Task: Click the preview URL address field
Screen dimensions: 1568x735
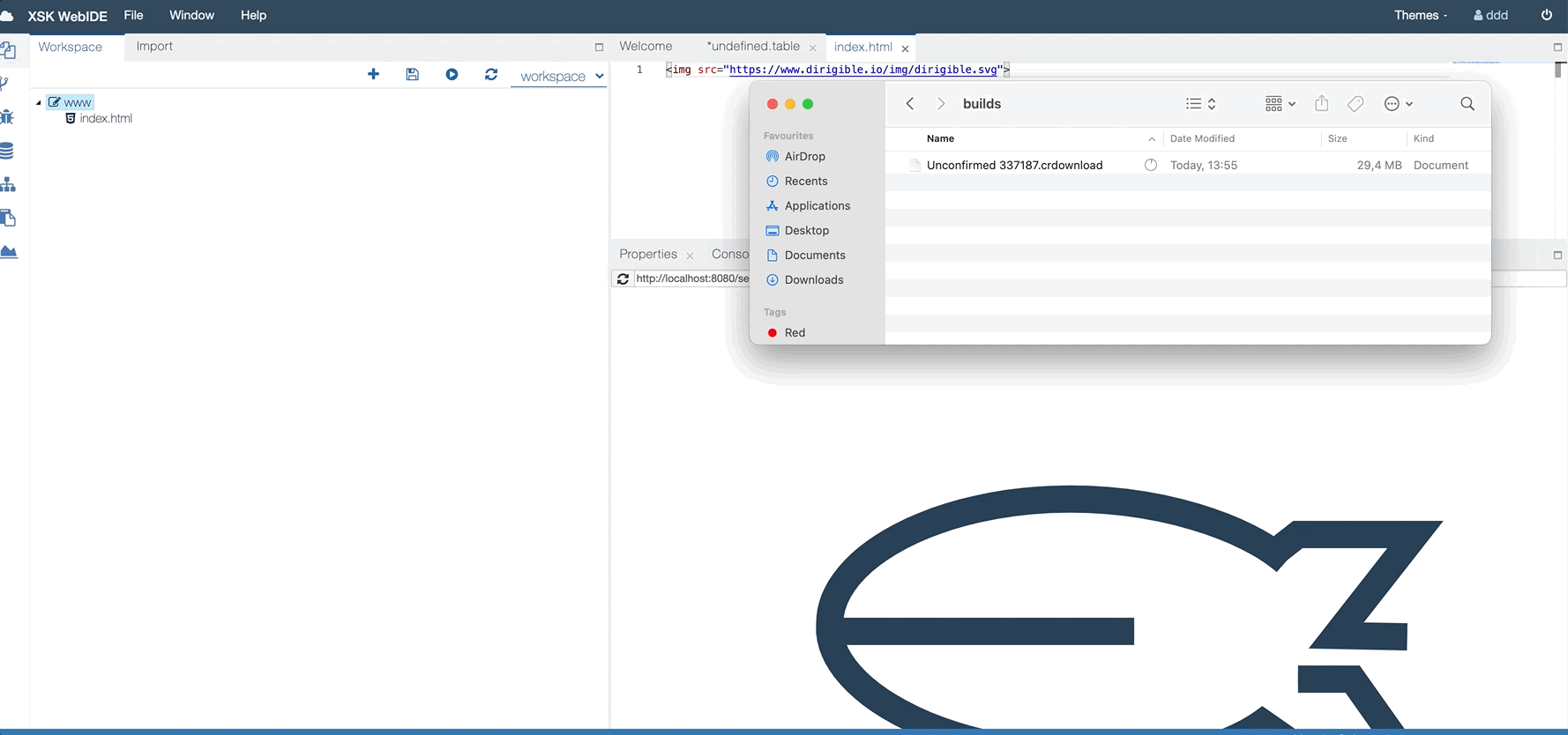Action: (691, 278)
